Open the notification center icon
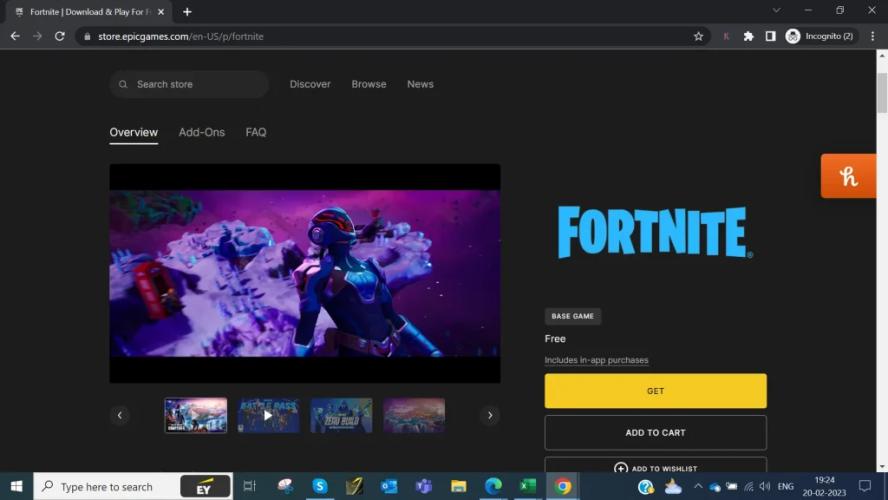This screenshot has height=500, width=888. (x=865, y=486)
